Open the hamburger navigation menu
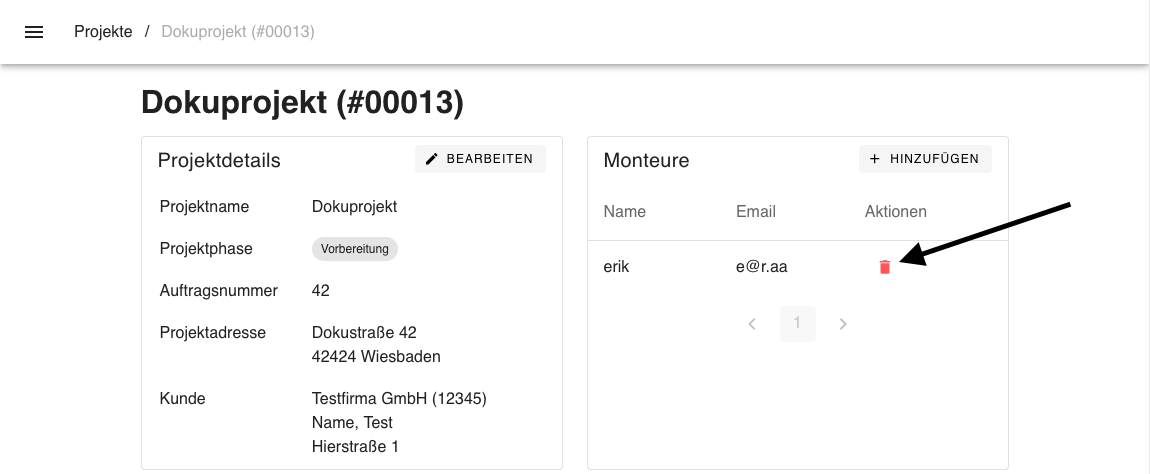The image size is (1150, 474). [34, 32]
